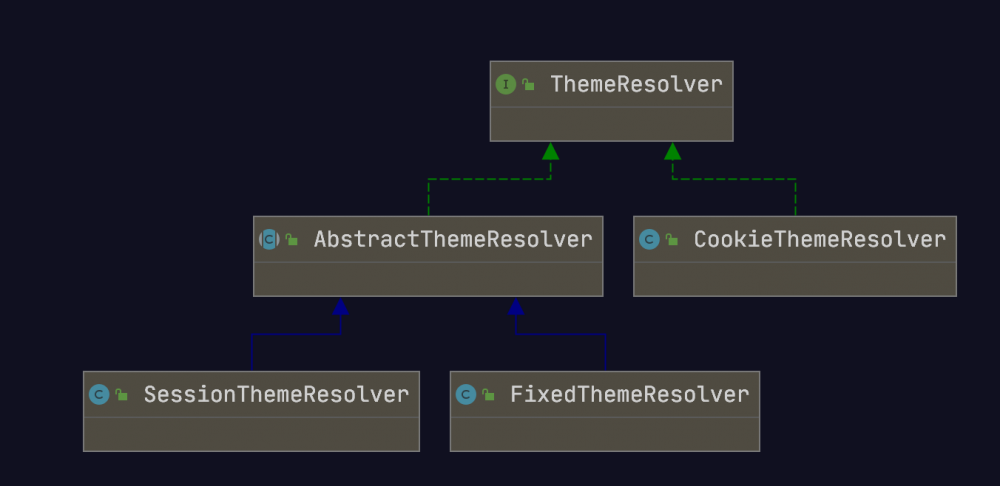
Task: Click the lock icon beside SessionThemeResolver
Action: click(122, 396)
